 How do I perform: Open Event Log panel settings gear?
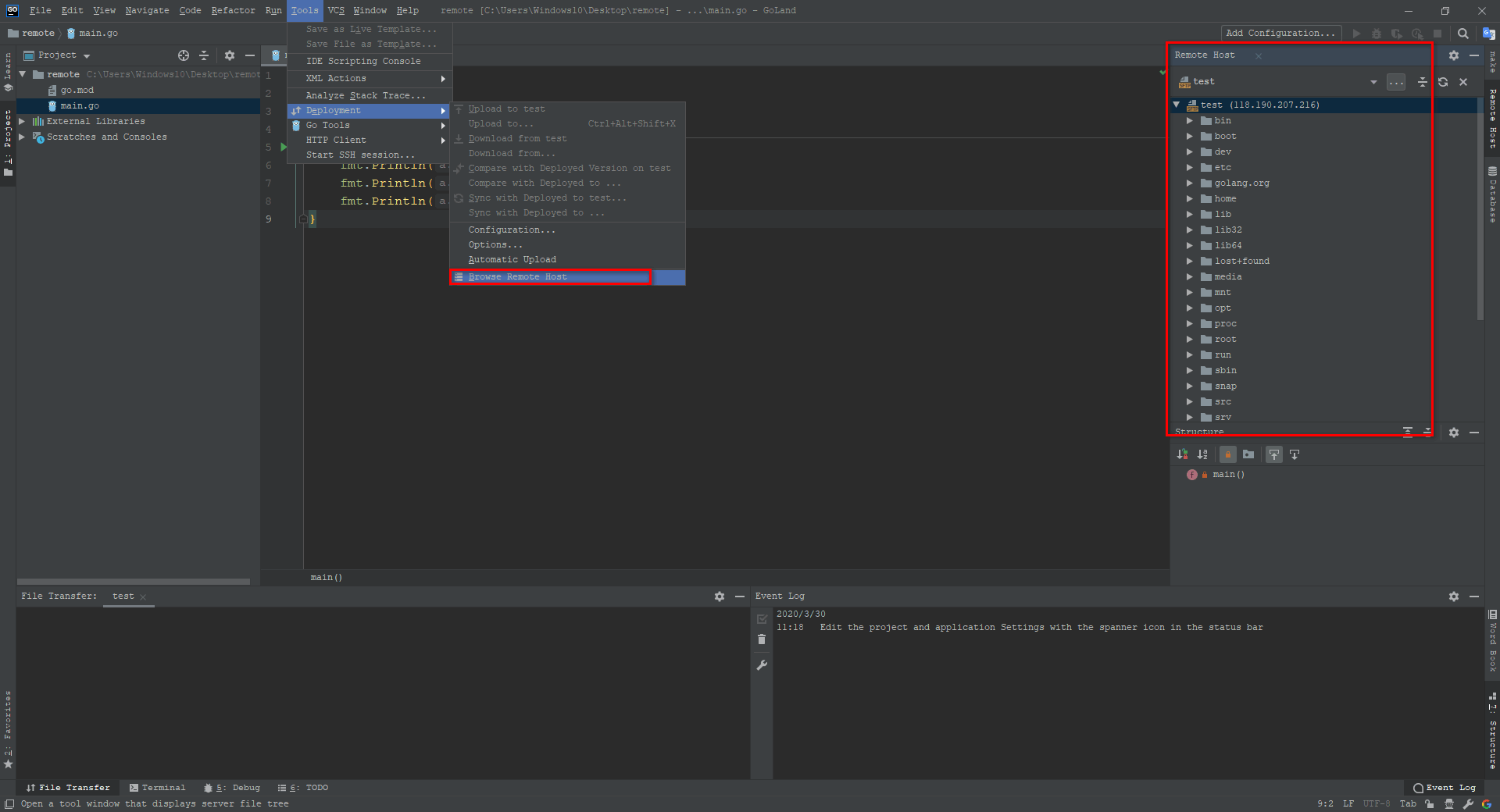(x=1453, y=597)
